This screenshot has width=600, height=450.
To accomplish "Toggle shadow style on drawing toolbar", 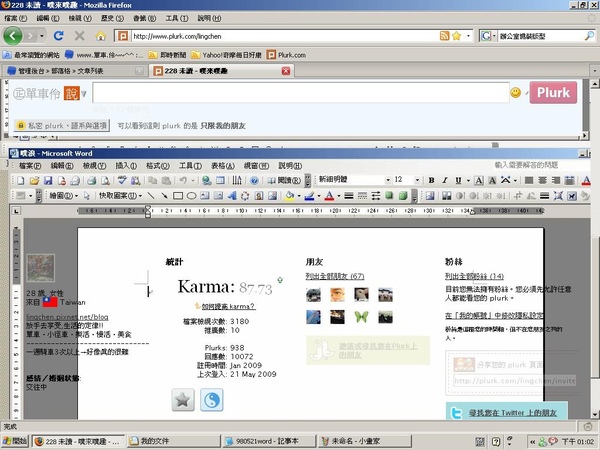I will coord(389,196).
